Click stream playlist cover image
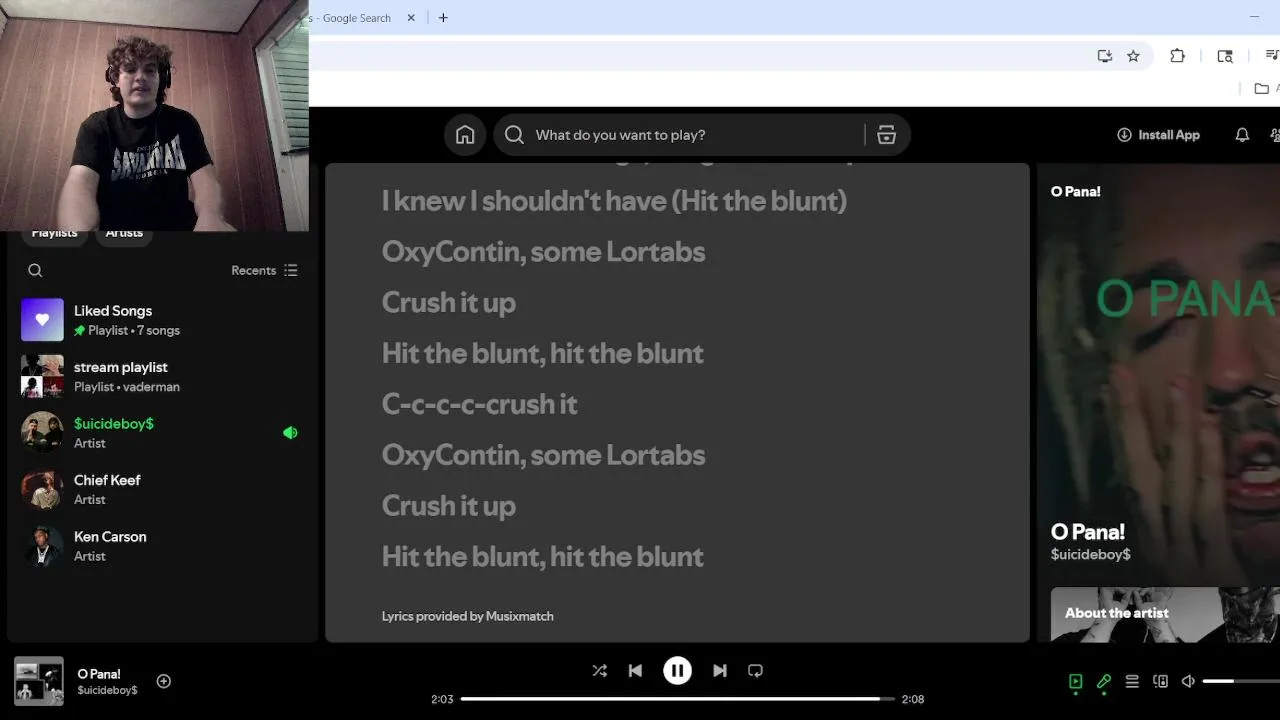The height and width of the screenshot is (720, 1280). point(42,377)
